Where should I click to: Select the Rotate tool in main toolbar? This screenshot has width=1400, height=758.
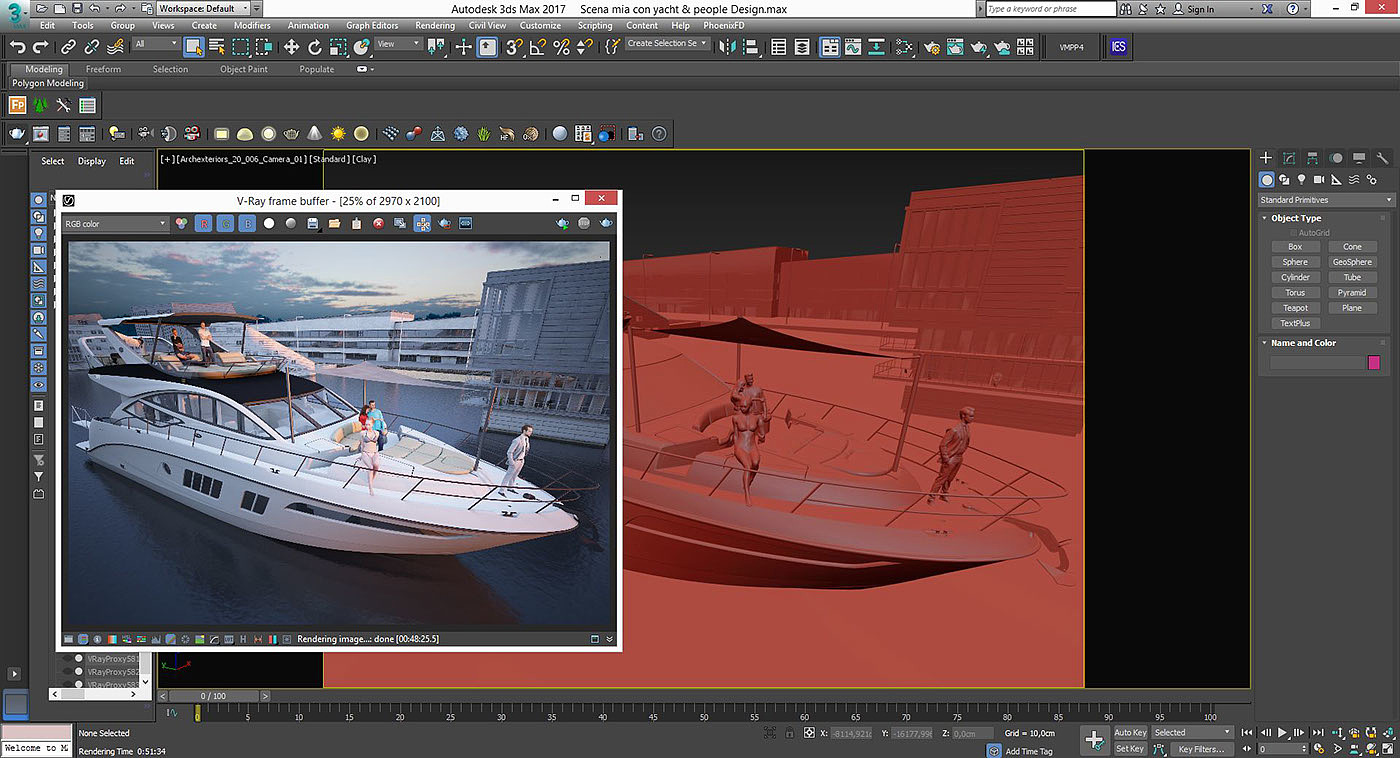(x=315, y=47)
